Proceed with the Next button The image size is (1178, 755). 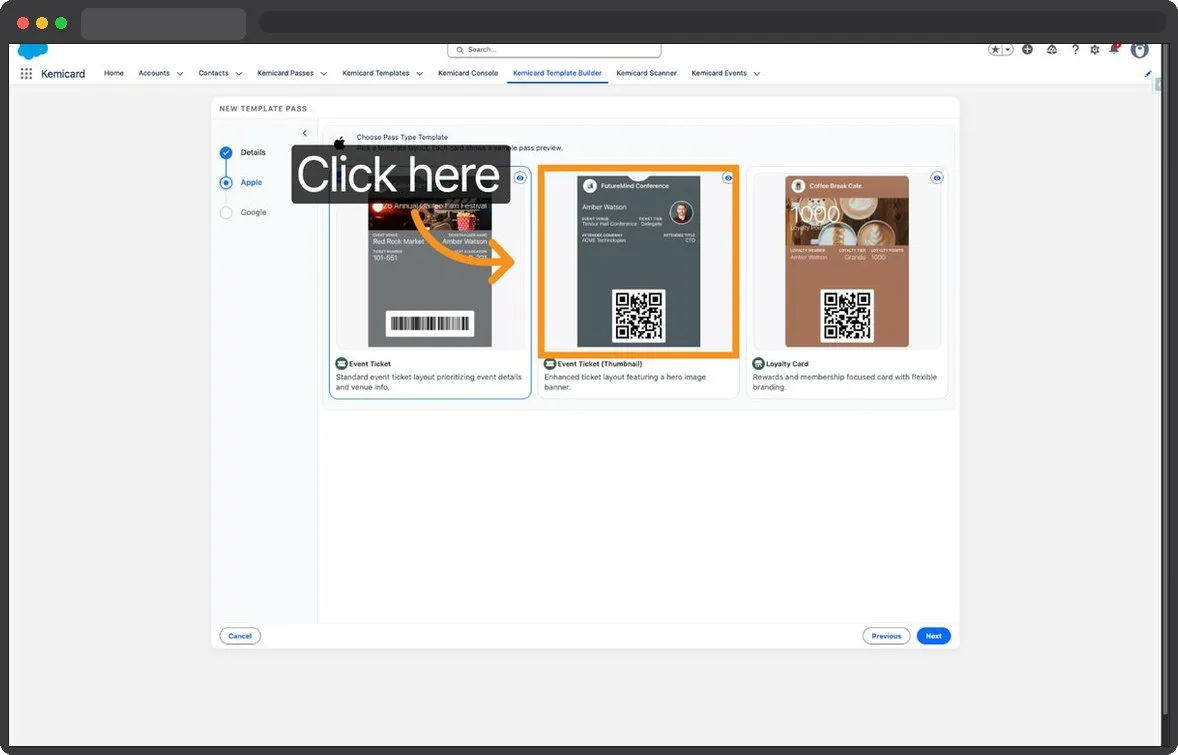tap(933, 636)
